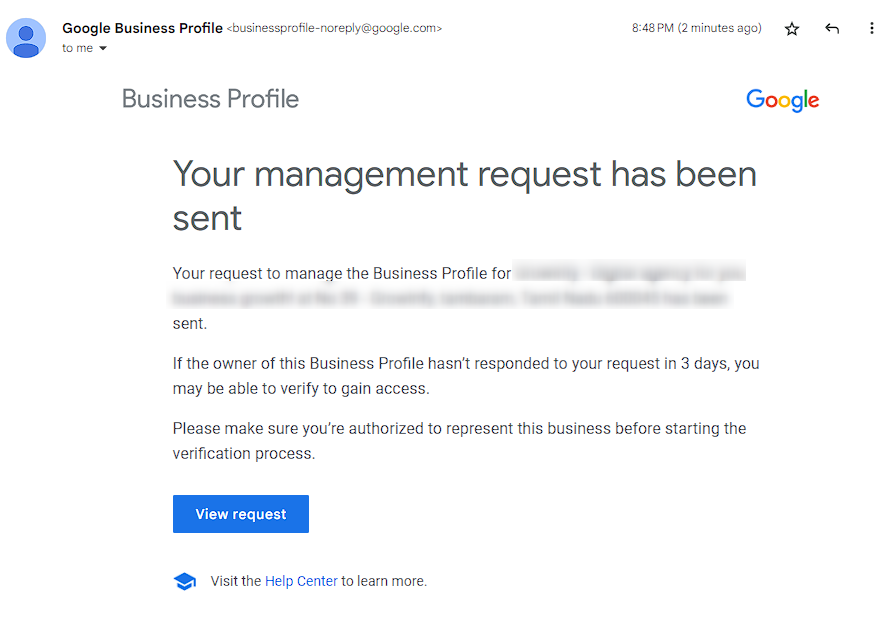892x621 pixels.
Task: Click the graduation cap Help Center icon
Action: click(185, 580)
